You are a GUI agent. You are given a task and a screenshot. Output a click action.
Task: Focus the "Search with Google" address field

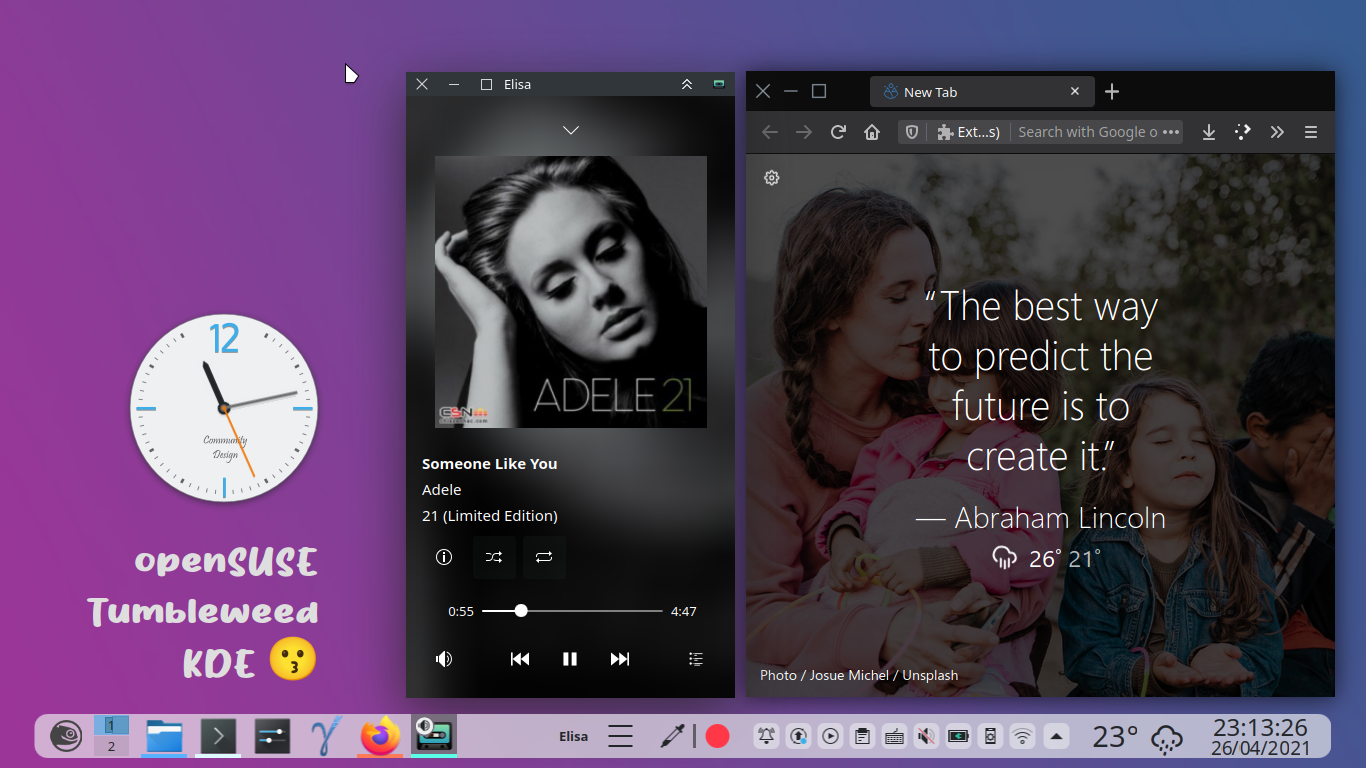1088,132
